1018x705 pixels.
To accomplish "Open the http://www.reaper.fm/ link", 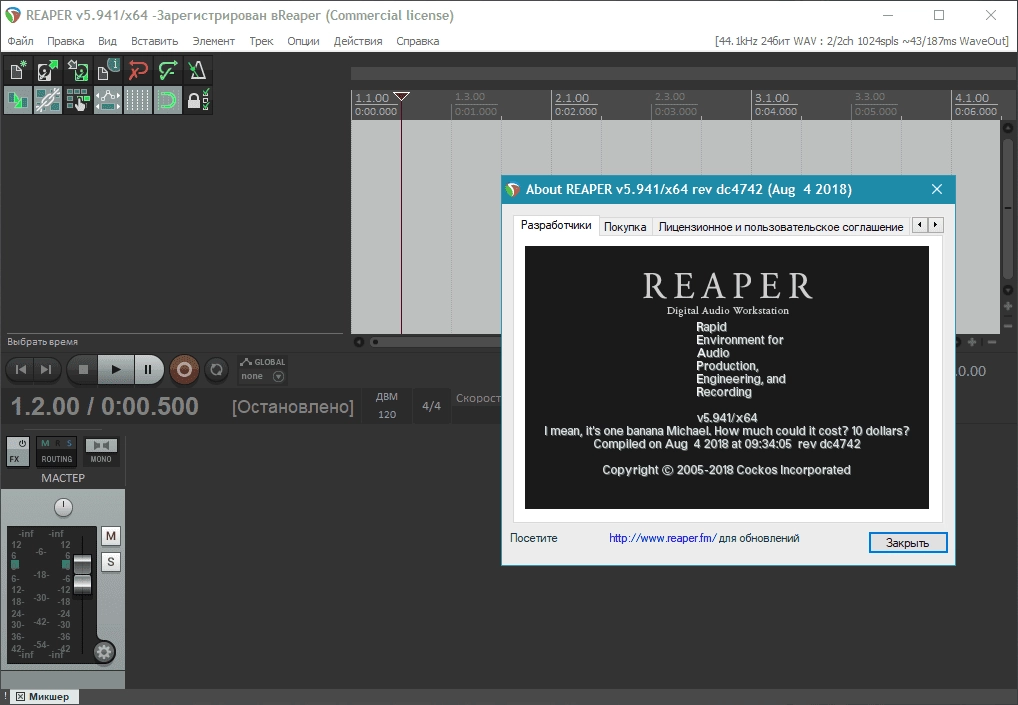I will pyautogui.click(x=662, y=538).
